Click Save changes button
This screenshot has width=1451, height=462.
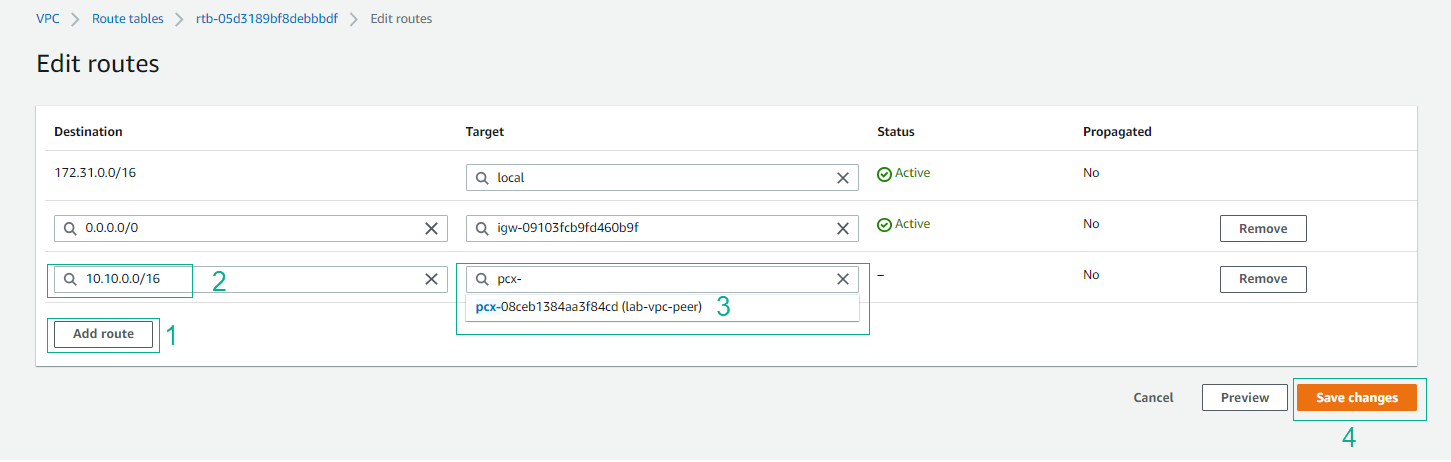pos(1357,398)
